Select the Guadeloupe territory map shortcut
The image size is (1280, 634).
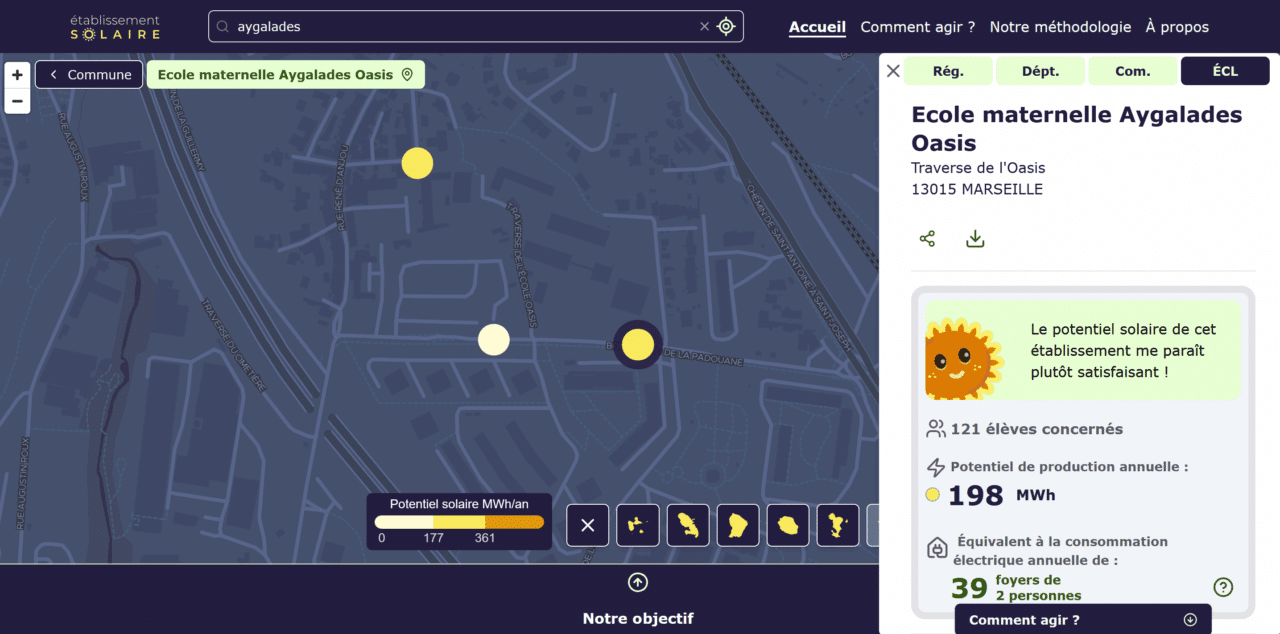click(637, 525)
